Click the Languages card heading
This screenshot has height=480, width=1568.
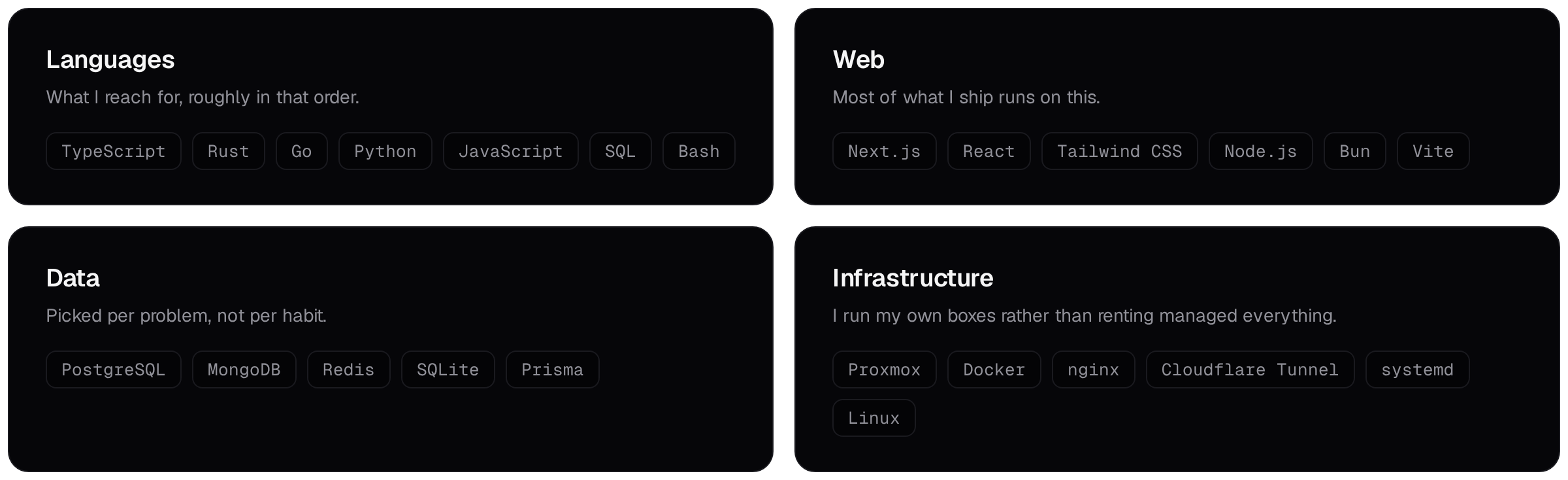coord(110,60)
